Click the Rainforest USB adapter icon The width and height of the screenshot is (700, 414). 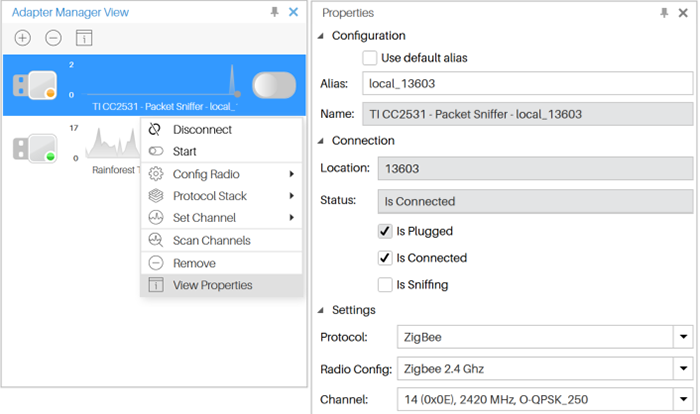35,148
